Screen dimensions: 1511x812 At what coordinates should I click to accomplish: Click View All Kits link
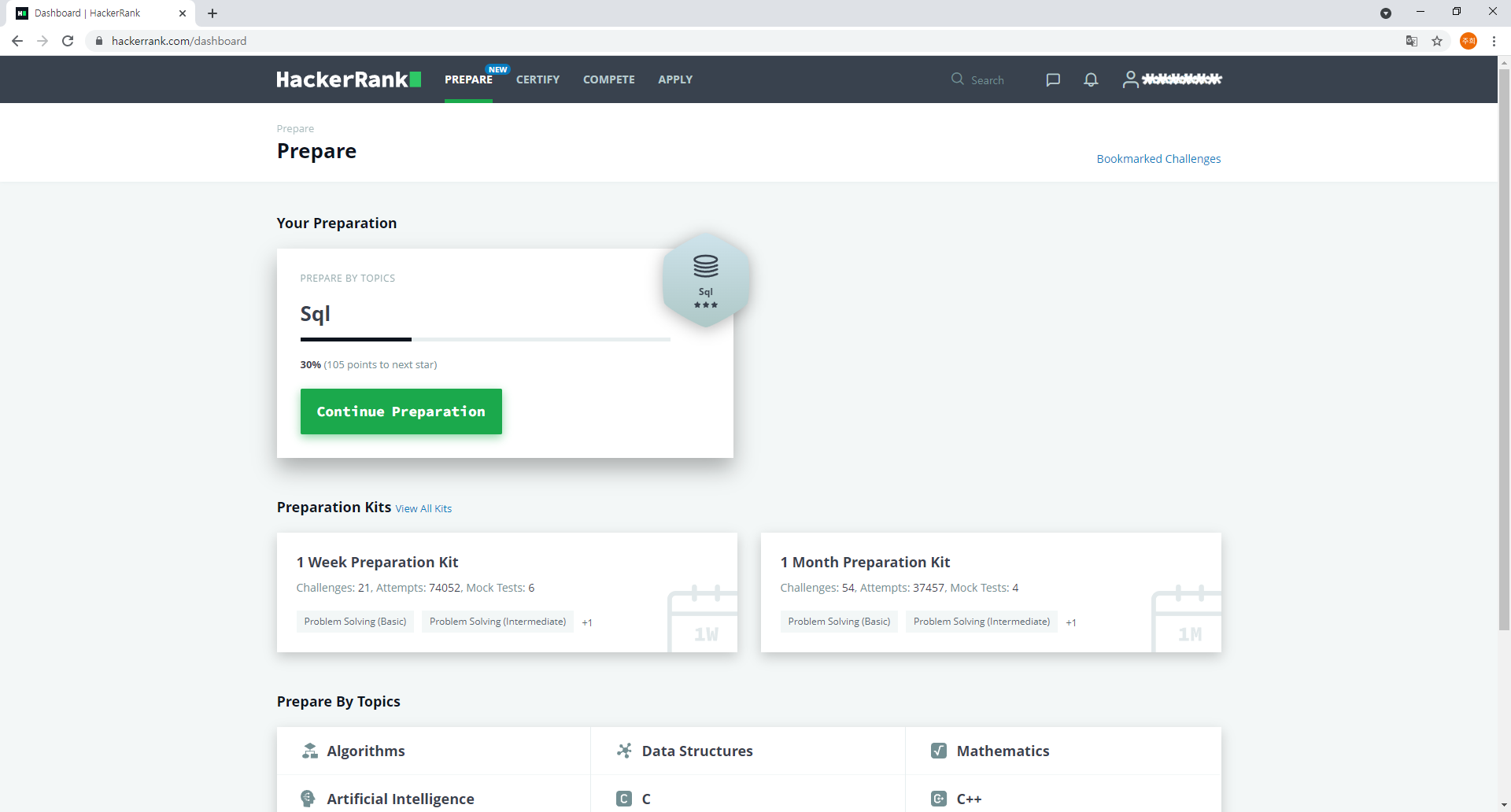pos(423,509)
